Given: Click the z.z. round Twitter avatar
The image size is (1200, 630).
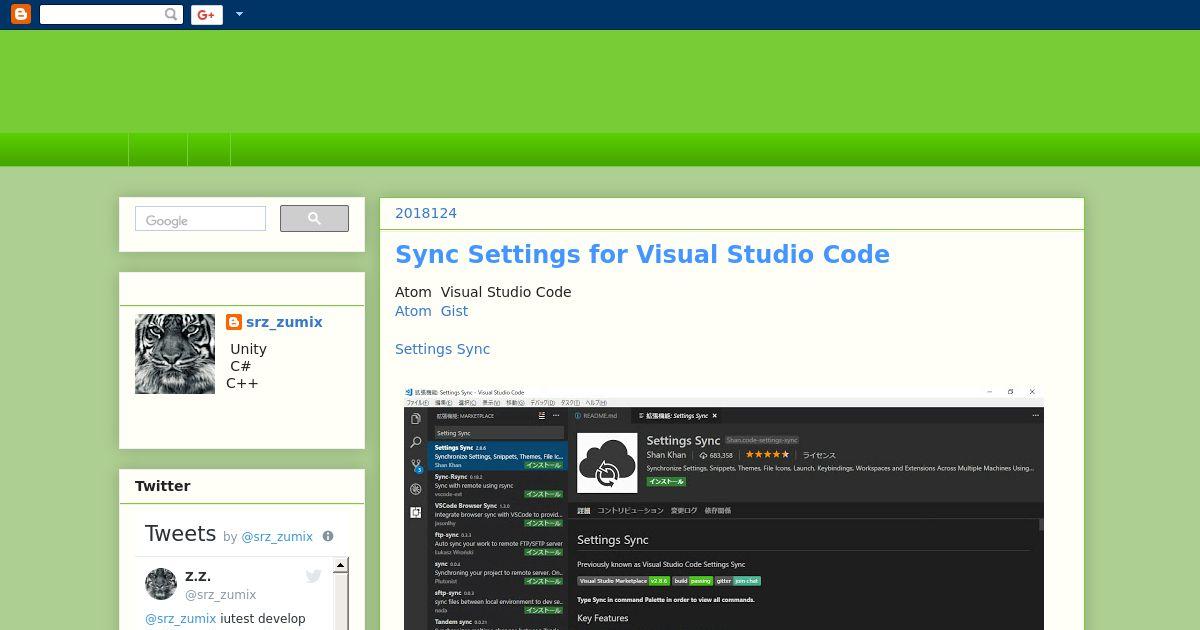Looking at the screenshot, I should point(161,584).
